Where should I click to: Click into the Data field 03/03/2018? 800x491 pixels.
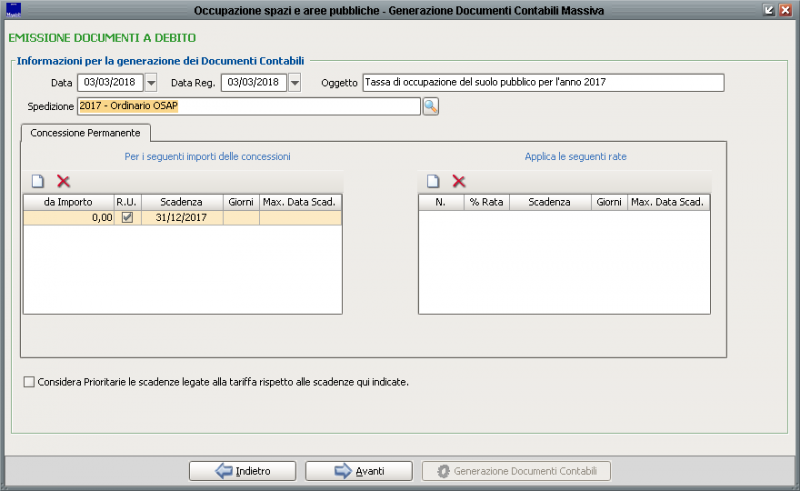pos(110,83)
